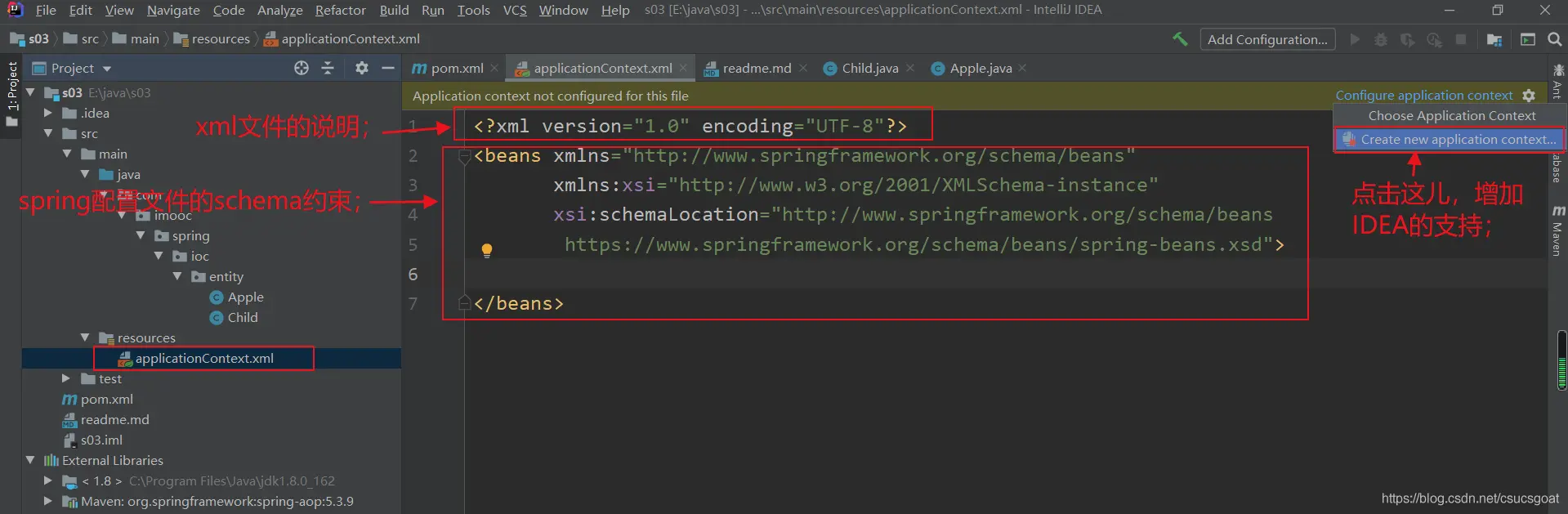This screenshot has width=1568, height=514.
Task: Click the gear next to Configure application context
Action: coord(1529,96)
